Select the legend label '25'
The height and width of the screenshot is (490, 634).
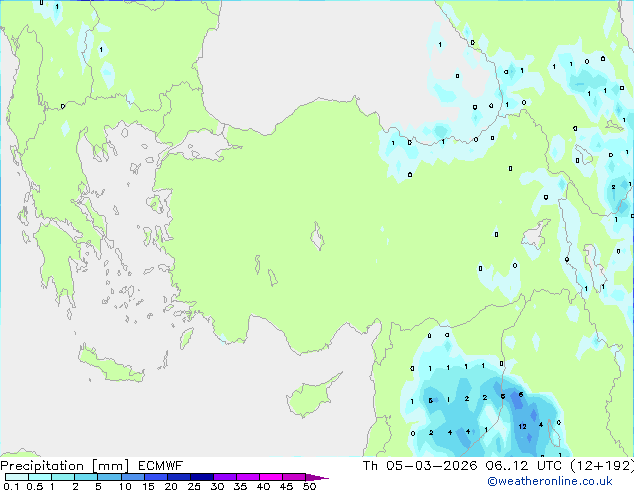pos(194,486)
